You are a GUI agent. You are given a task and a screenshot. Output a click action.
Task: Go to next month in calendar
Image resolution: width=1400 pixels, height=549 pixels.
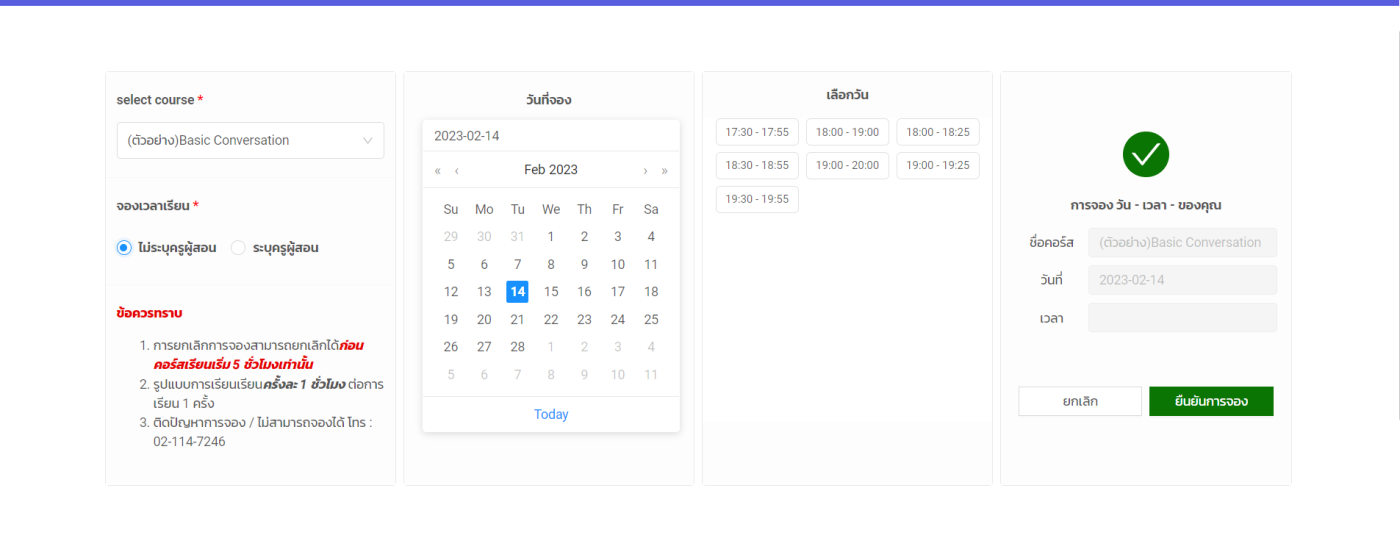pyautogui.click(x=645, y=170)
